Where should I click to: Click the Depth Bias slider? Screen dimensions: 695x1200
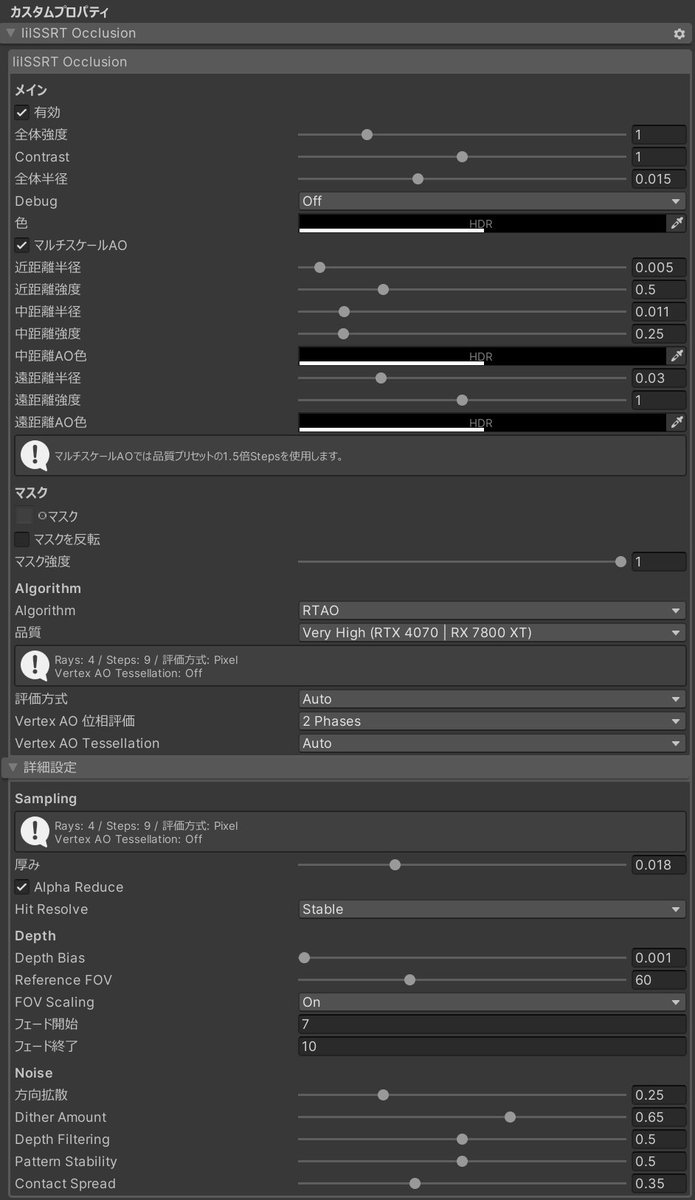click(x=462, y=958)
